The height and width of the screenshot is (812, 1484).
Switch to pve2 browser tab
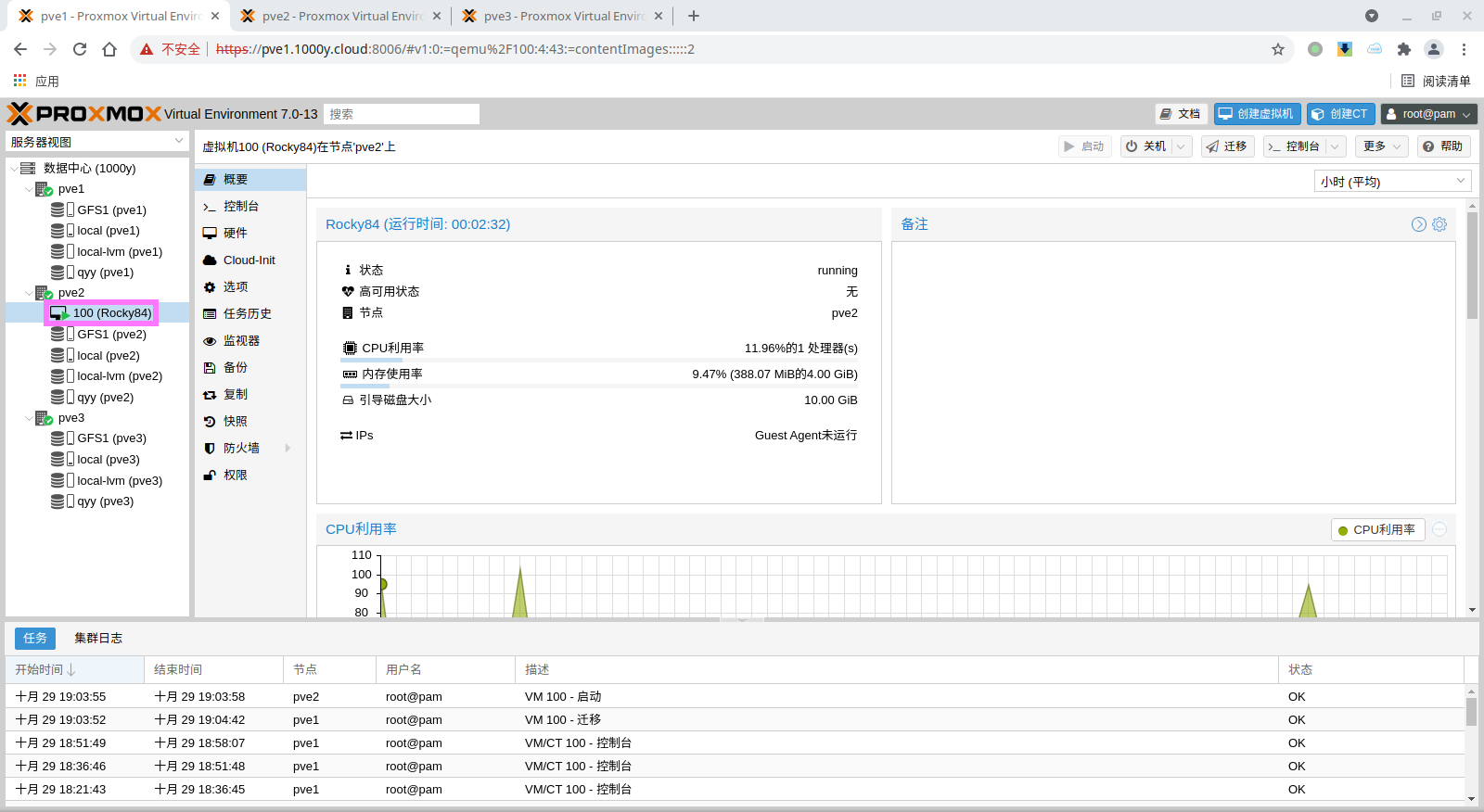339,16
